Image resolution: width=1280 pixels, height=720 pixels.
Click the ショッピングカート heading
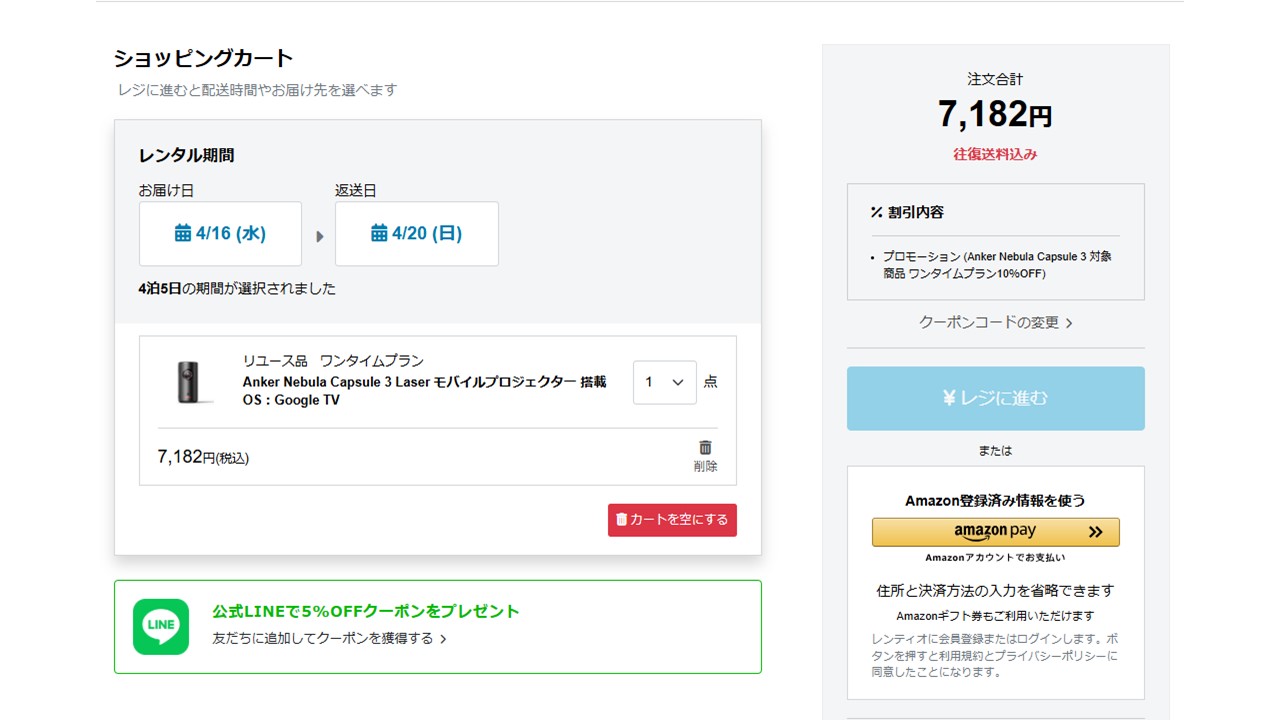(203, 58)
